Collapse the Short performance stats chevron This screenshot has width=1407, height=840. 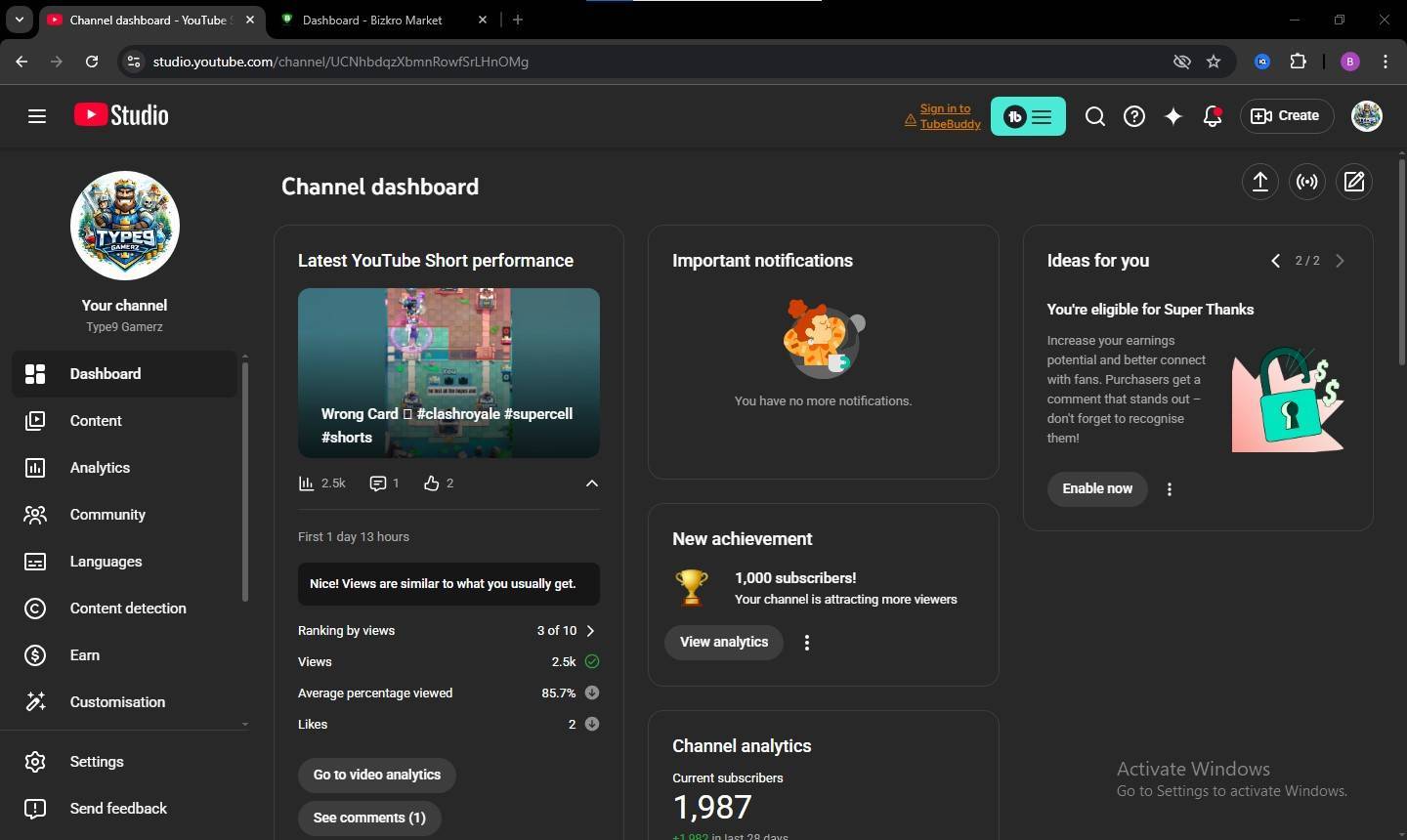591,483
